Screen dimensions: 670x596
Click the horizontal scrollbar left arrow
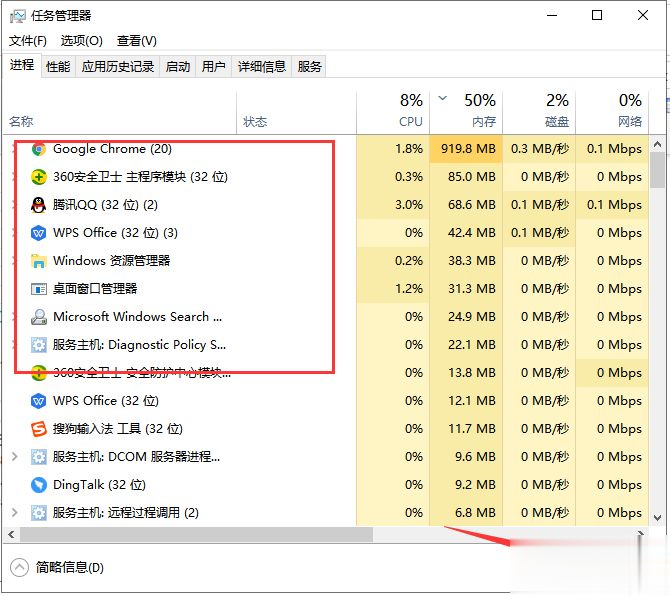[12, 534]
